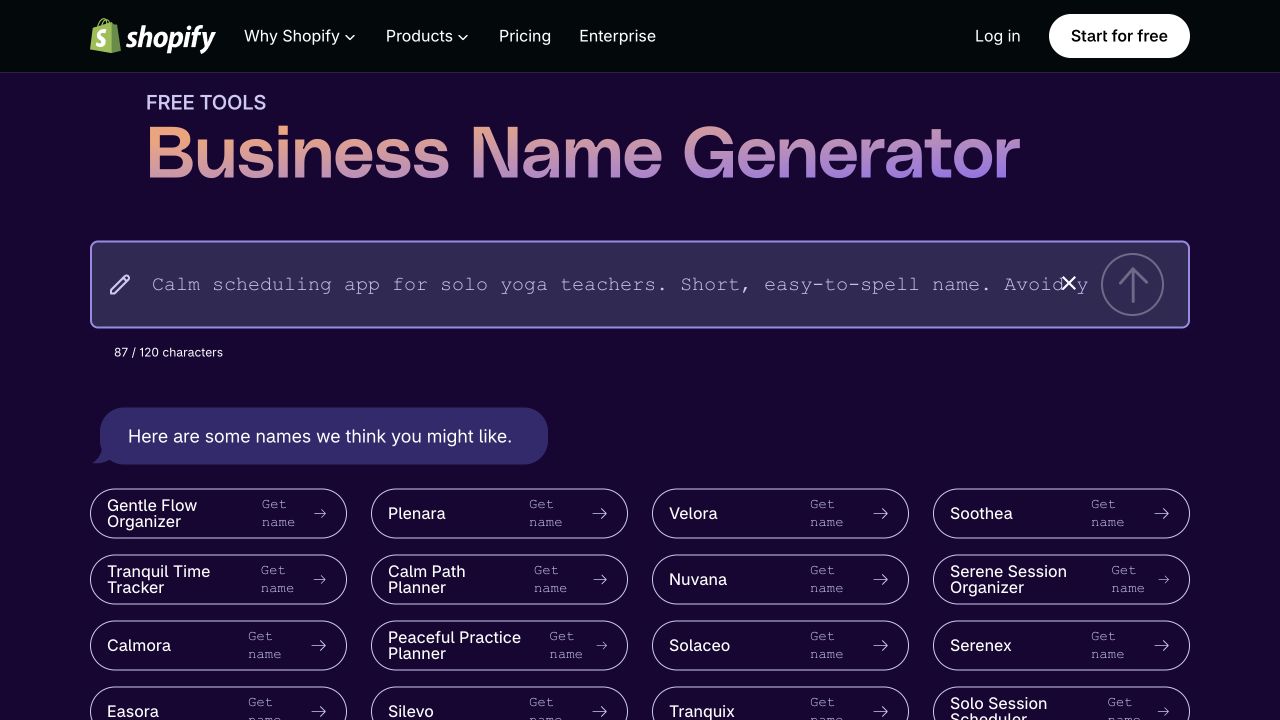Clear the prompt with the X icon
The height and width of the screenshot is (720, 1280).
click(x=1068, y=283)
